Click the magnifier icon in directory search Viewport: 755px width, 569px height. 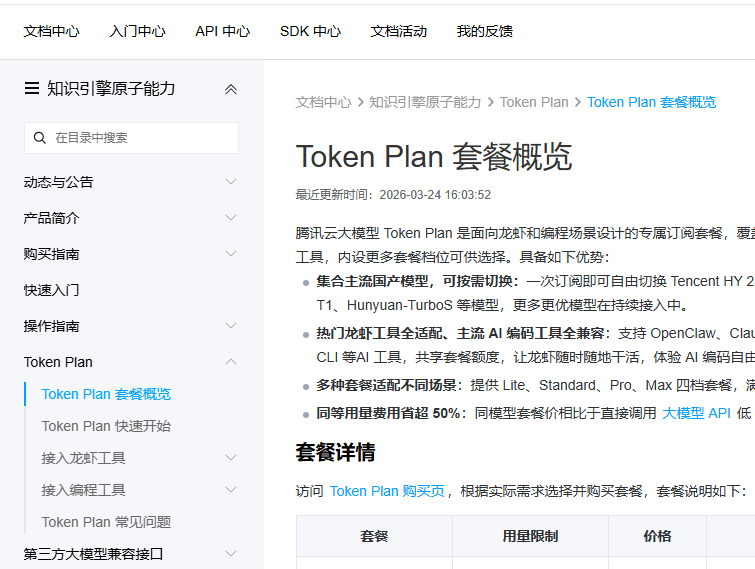(39, 138)
